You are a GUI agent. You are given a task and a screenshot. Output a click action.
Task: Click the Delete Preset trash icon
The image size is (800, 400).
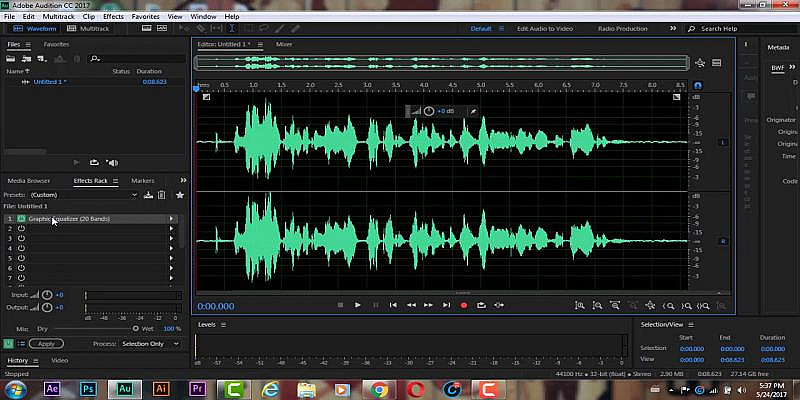(x=162, y=195)
